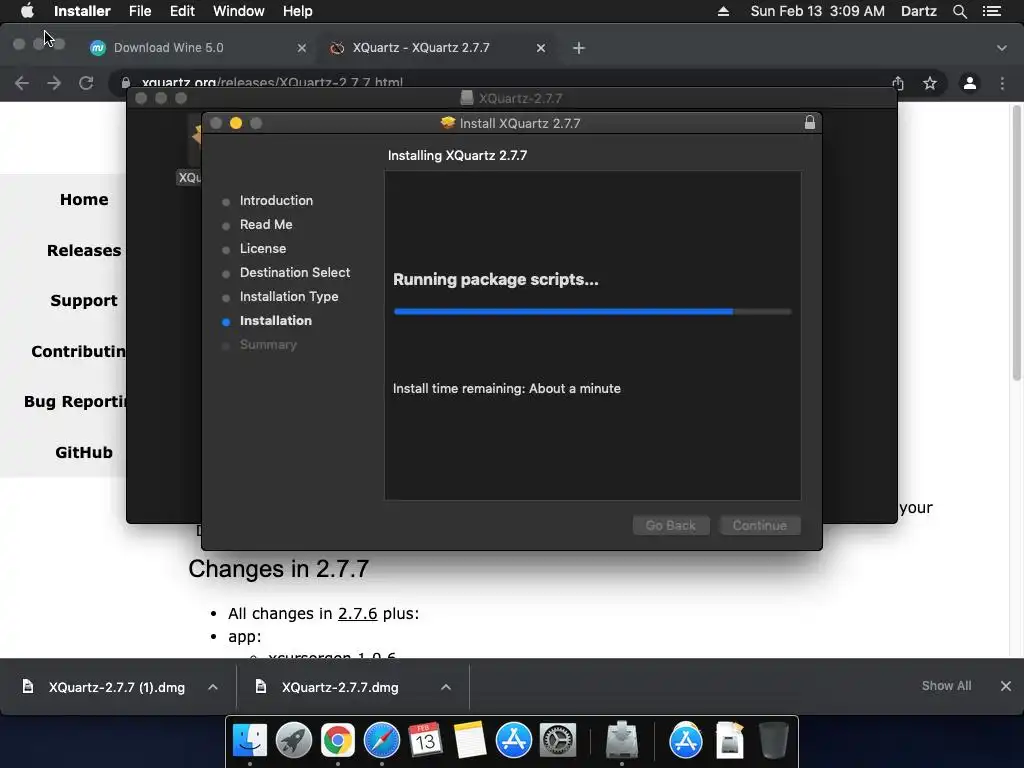The height and width of the screenshot is (768, 1024).
Task: Reload the XQuartz page
Action: (x=86, y=83)
